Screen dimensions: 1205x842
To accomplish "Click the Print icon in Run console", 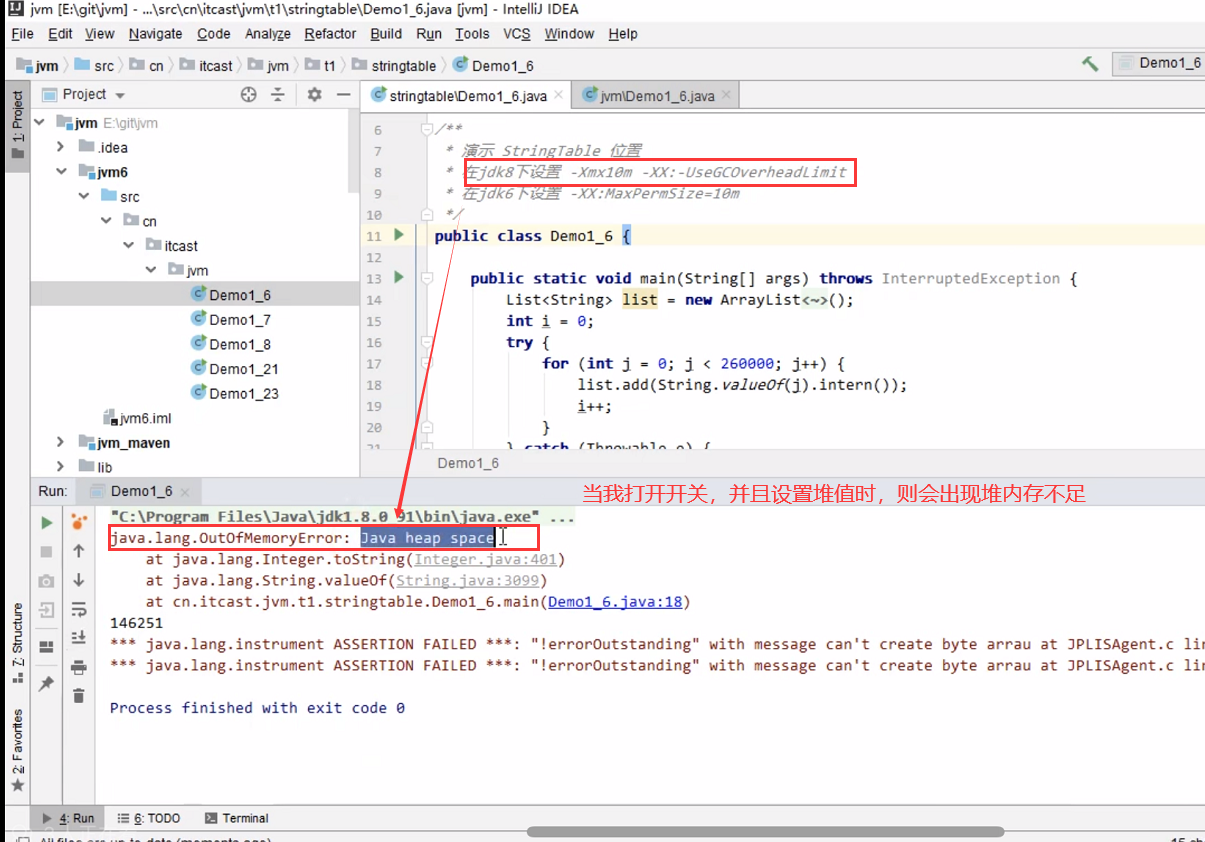I will coord(79,667).
